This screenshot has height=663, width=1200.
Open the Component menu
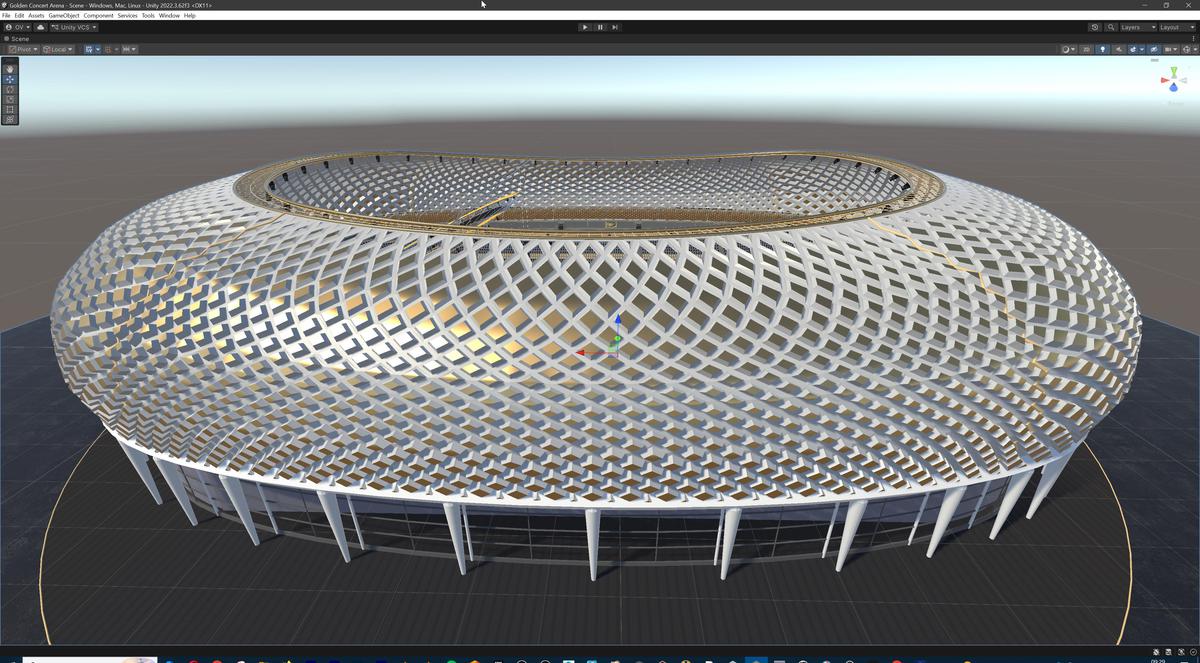(x=98, y=16)
